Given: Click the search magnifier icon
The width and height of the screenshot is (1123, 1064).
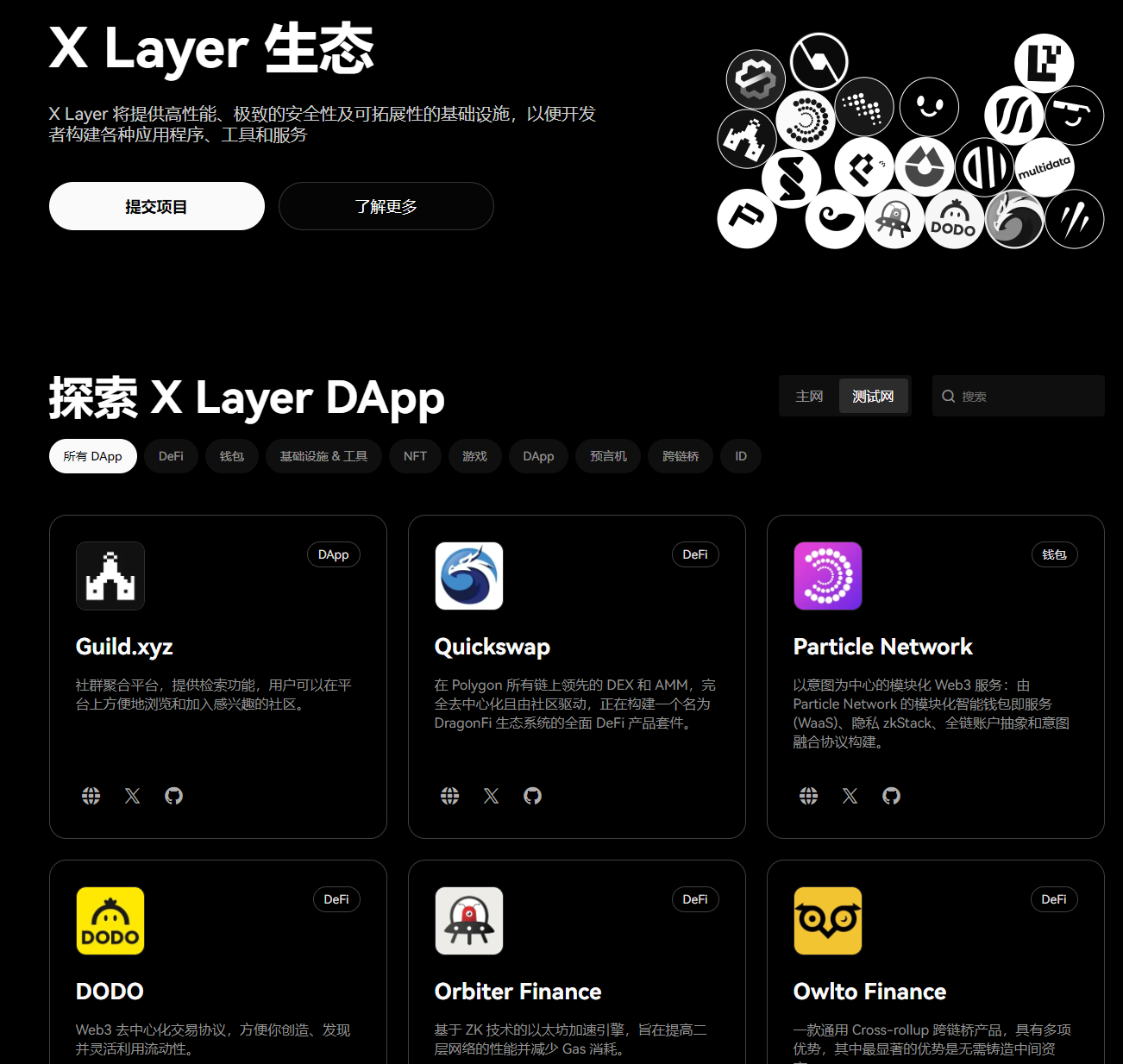Looking at the screenshot, I should tap(948, 397).
